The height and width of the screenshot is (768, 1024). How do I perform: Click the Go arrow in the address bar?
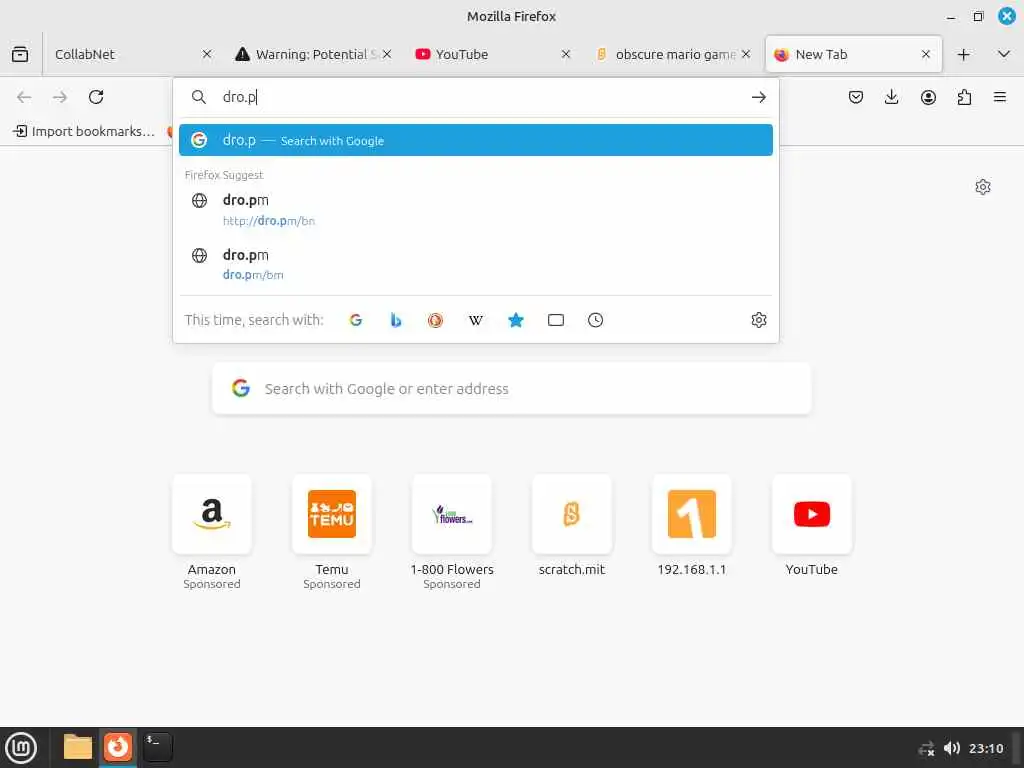(758, 97)
